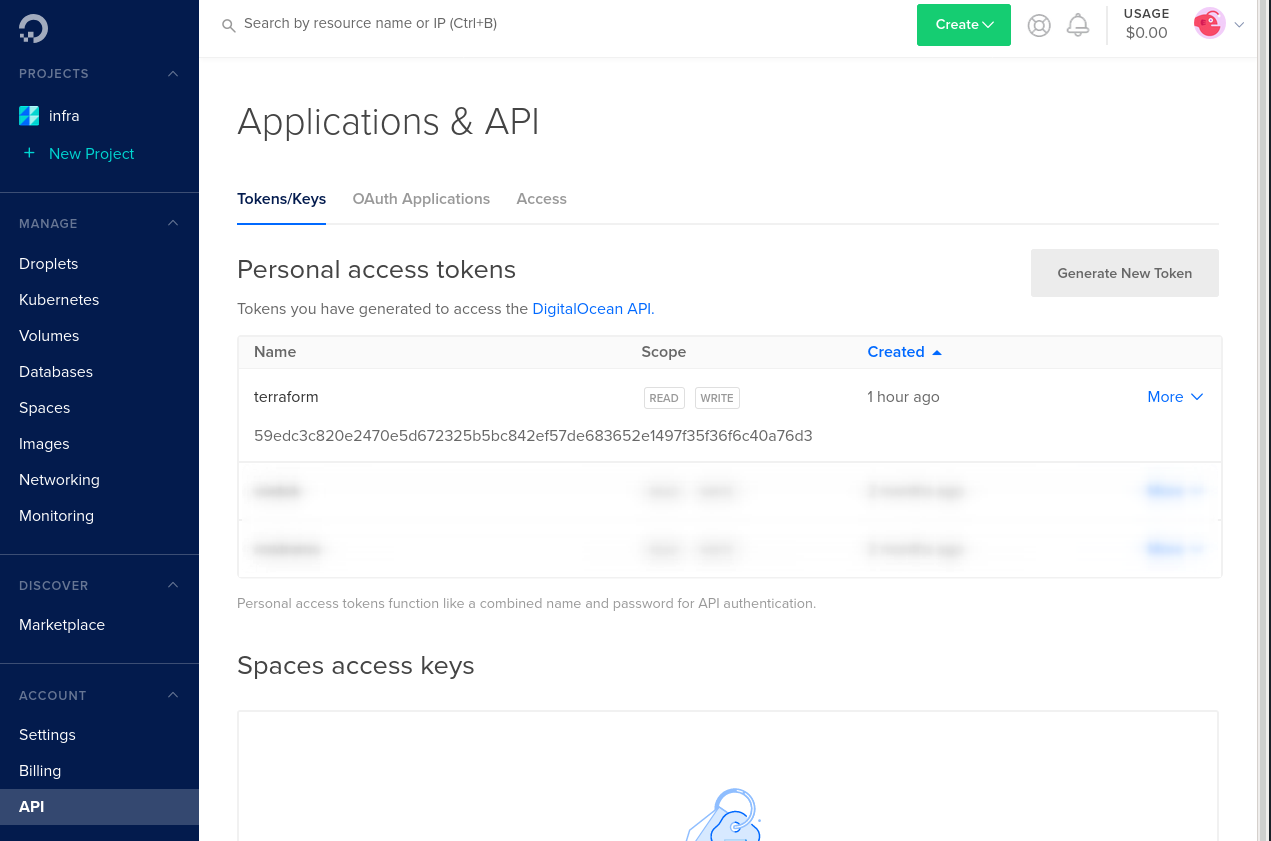
Task: Click the Personal access tokens heading
Action: pyautogui.click(x=376, y=270)
